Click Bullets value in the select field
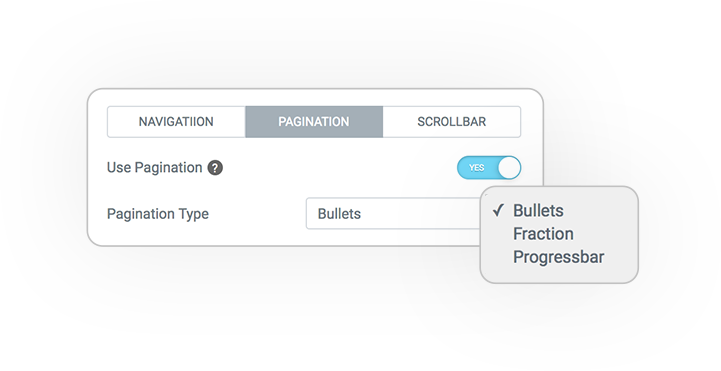The height and width of the screenshot is (371, 721). point(339,214)
